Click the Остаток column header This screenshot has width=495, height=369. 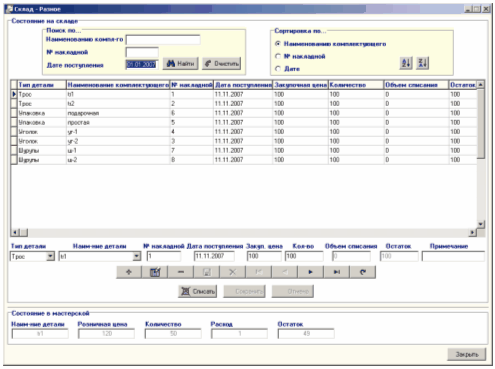463,85
